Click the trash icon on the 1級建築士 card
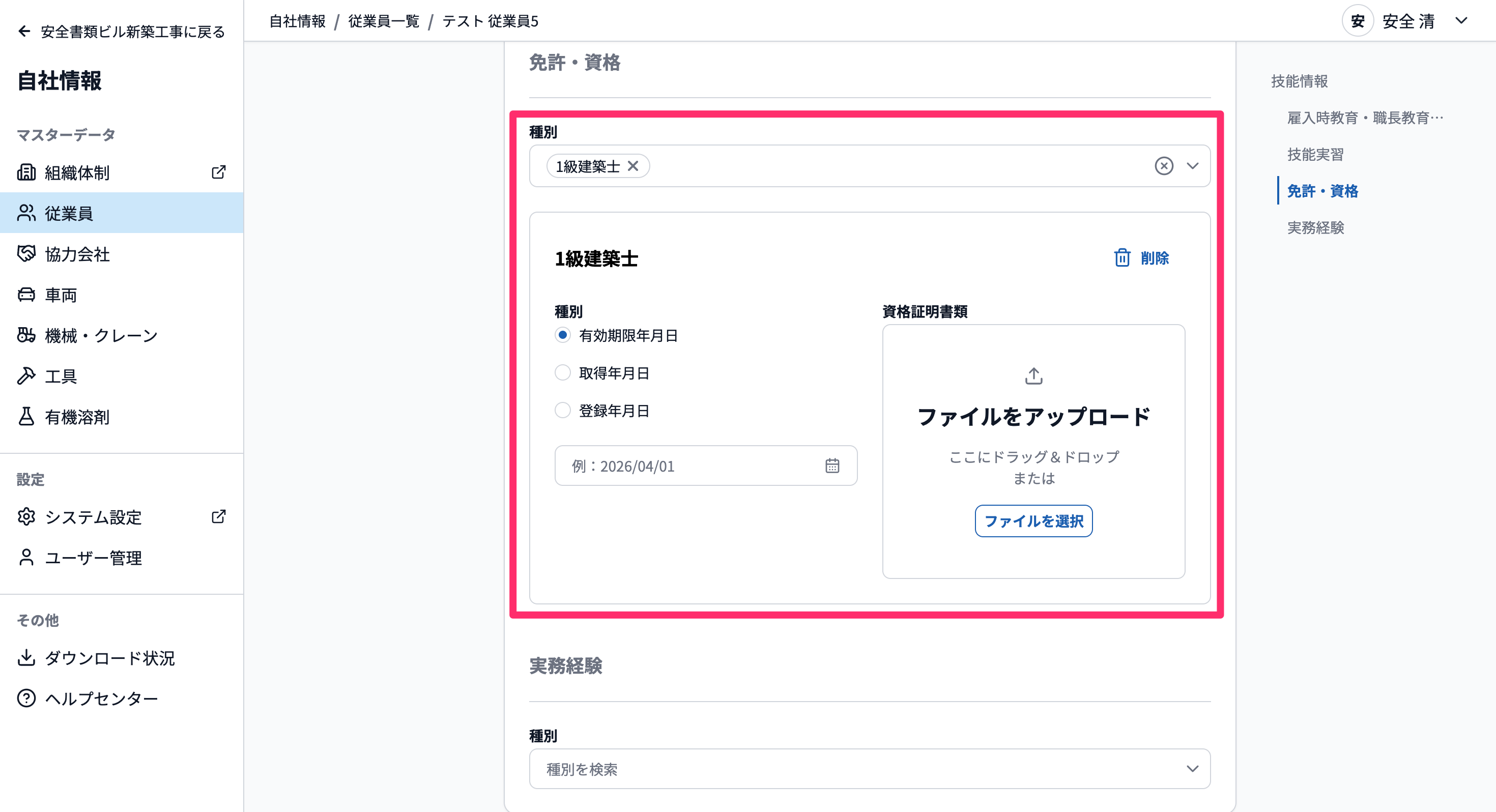This screenshot has height=812, width=1496. point(1122,257)
